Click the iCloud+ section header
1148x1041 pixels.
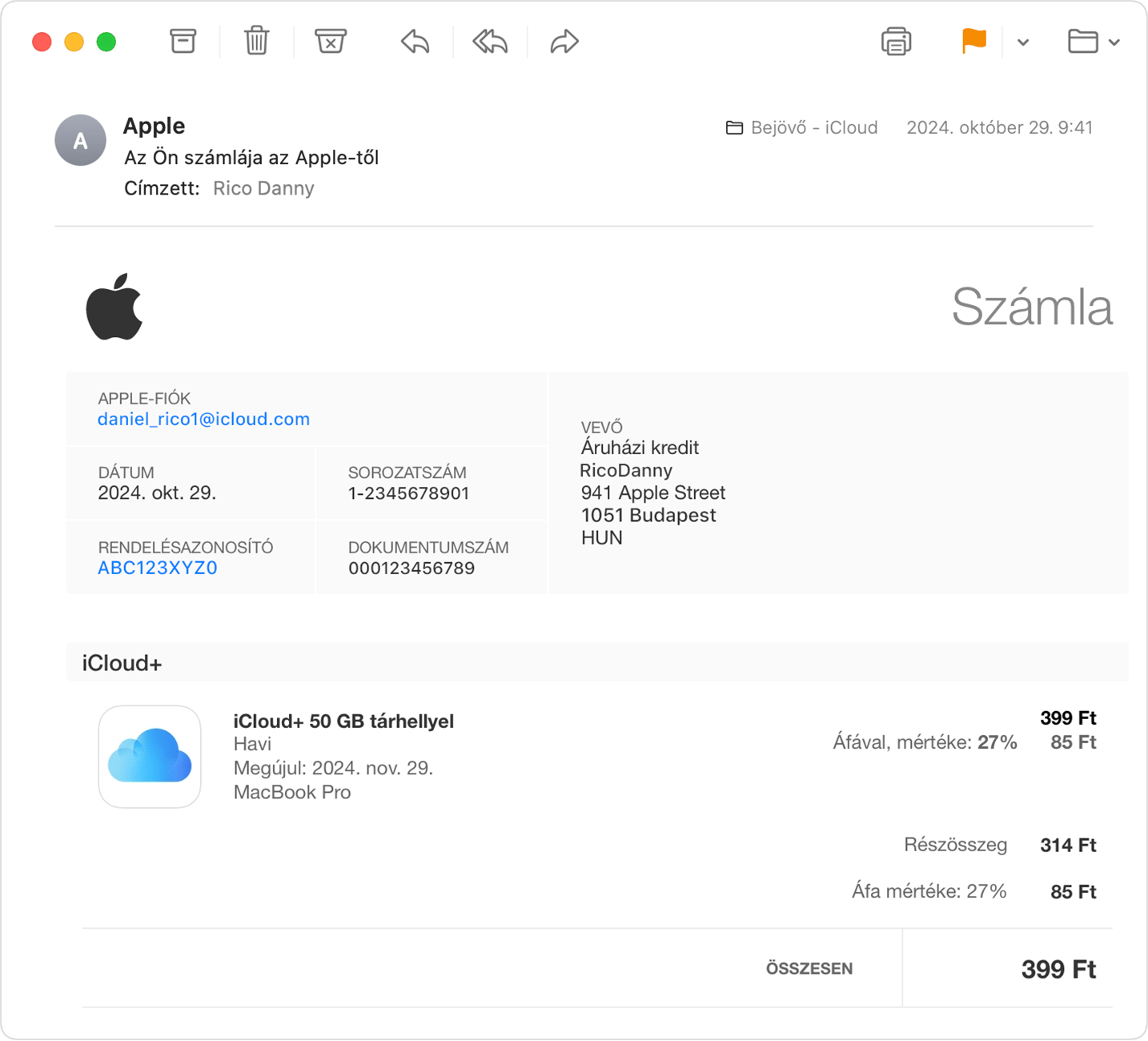pyautogui.click(x=597, y=663)
